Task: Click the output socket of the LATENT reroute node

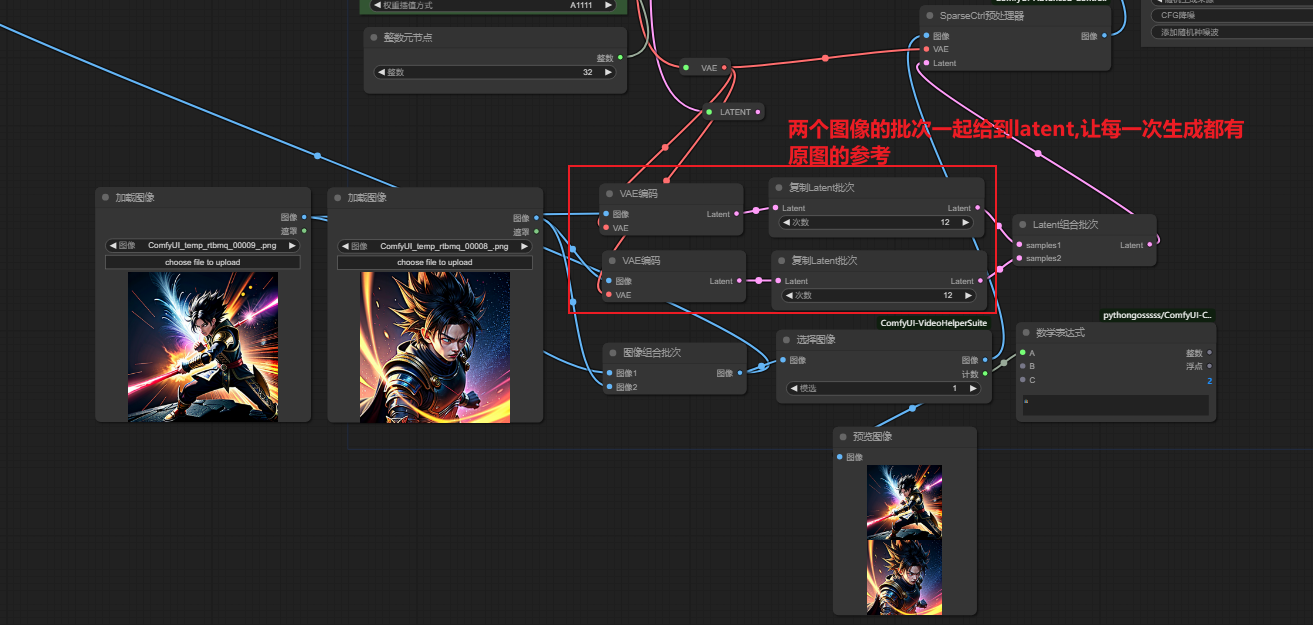Action: pyautogui.click(x=759, y=112)
